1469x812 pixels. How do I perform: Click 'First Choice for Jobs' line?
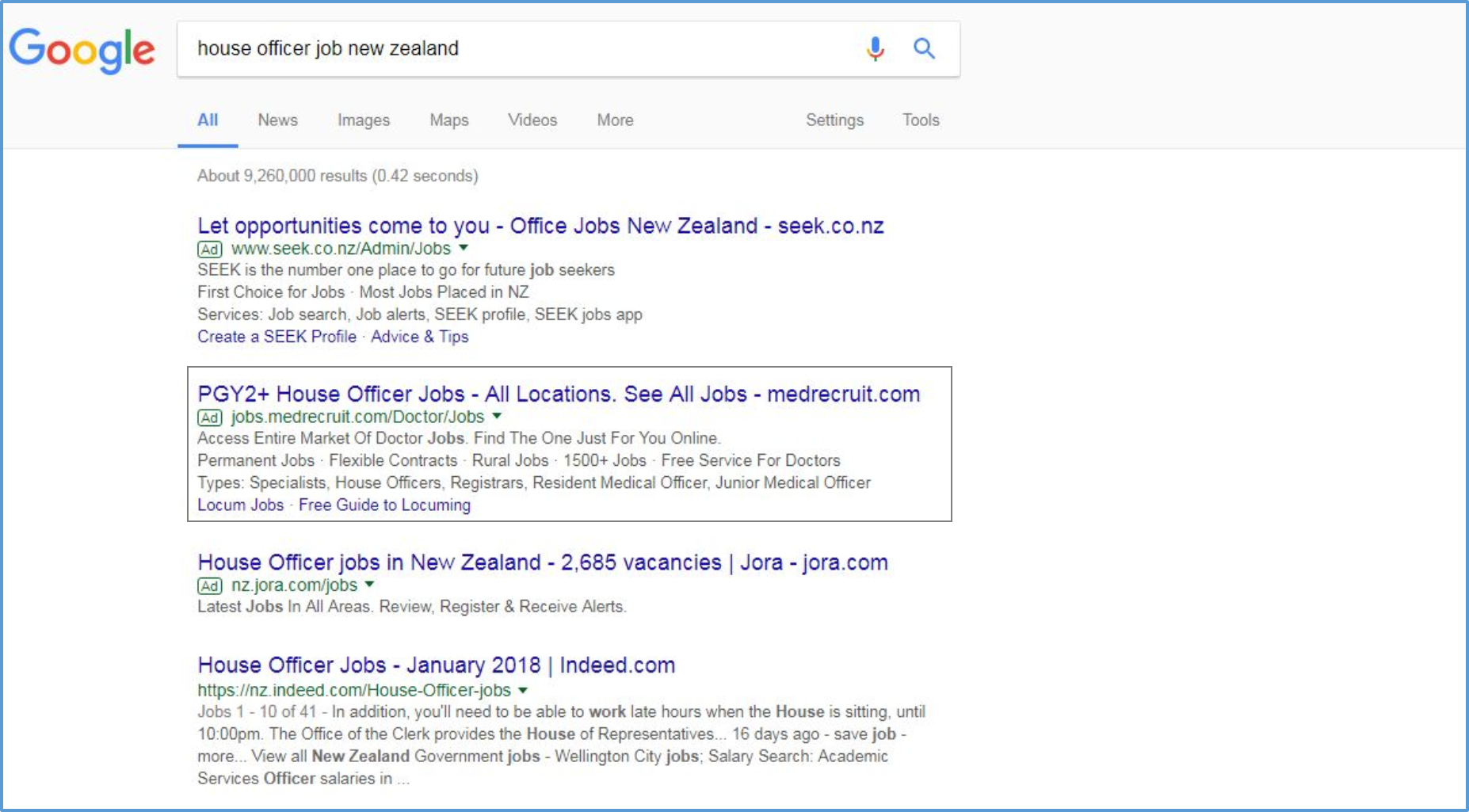[x=363, y=292]
